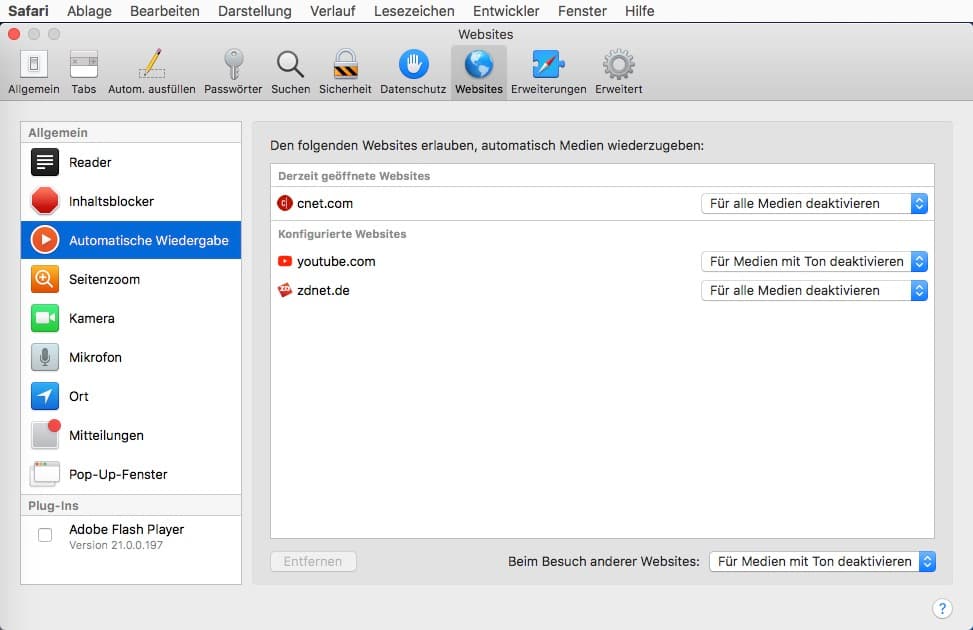Open cnet.com autoplay setting dropdown

(x=814, y=204)
